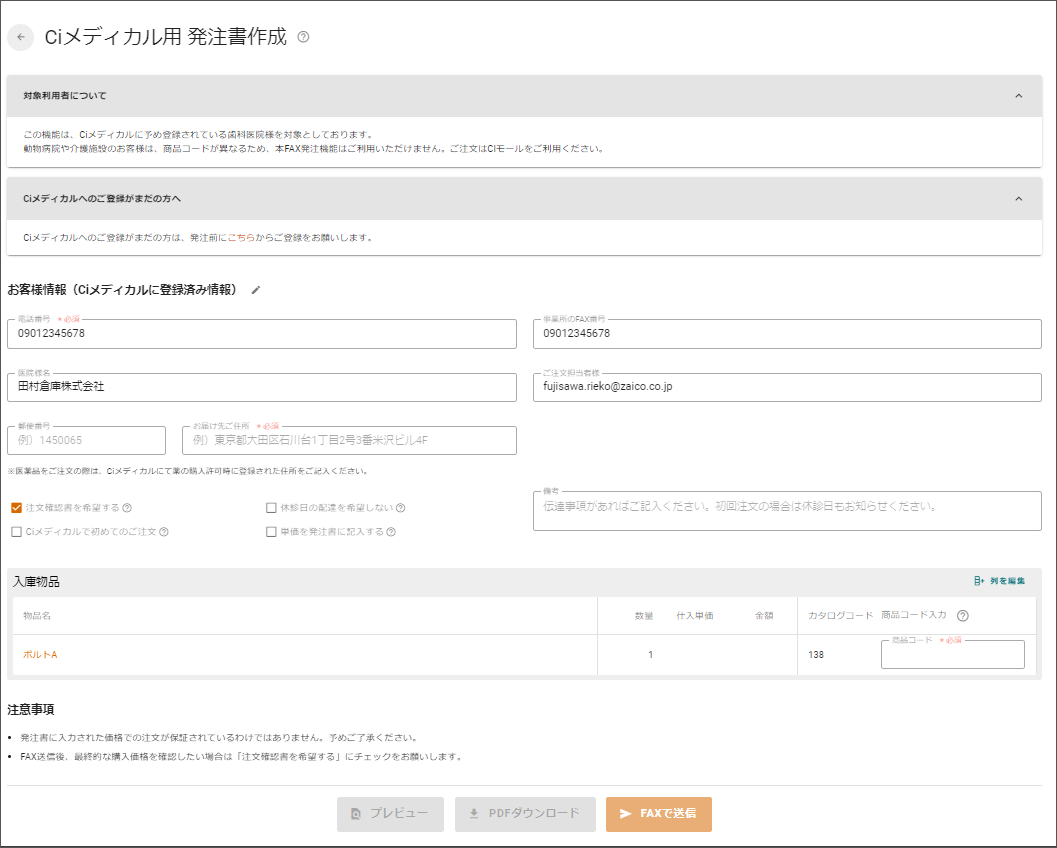Focus the 電話番号 input field
1057x848 pixels.
point(262,334)
